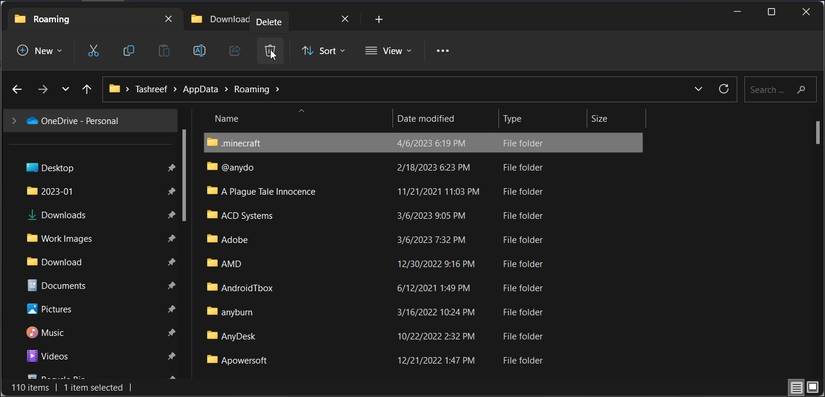The width and height of the screenshot is (825, 397).
Task: Open Downloads in sidebar
Action: pyautogui.click(x=63, y=215)
